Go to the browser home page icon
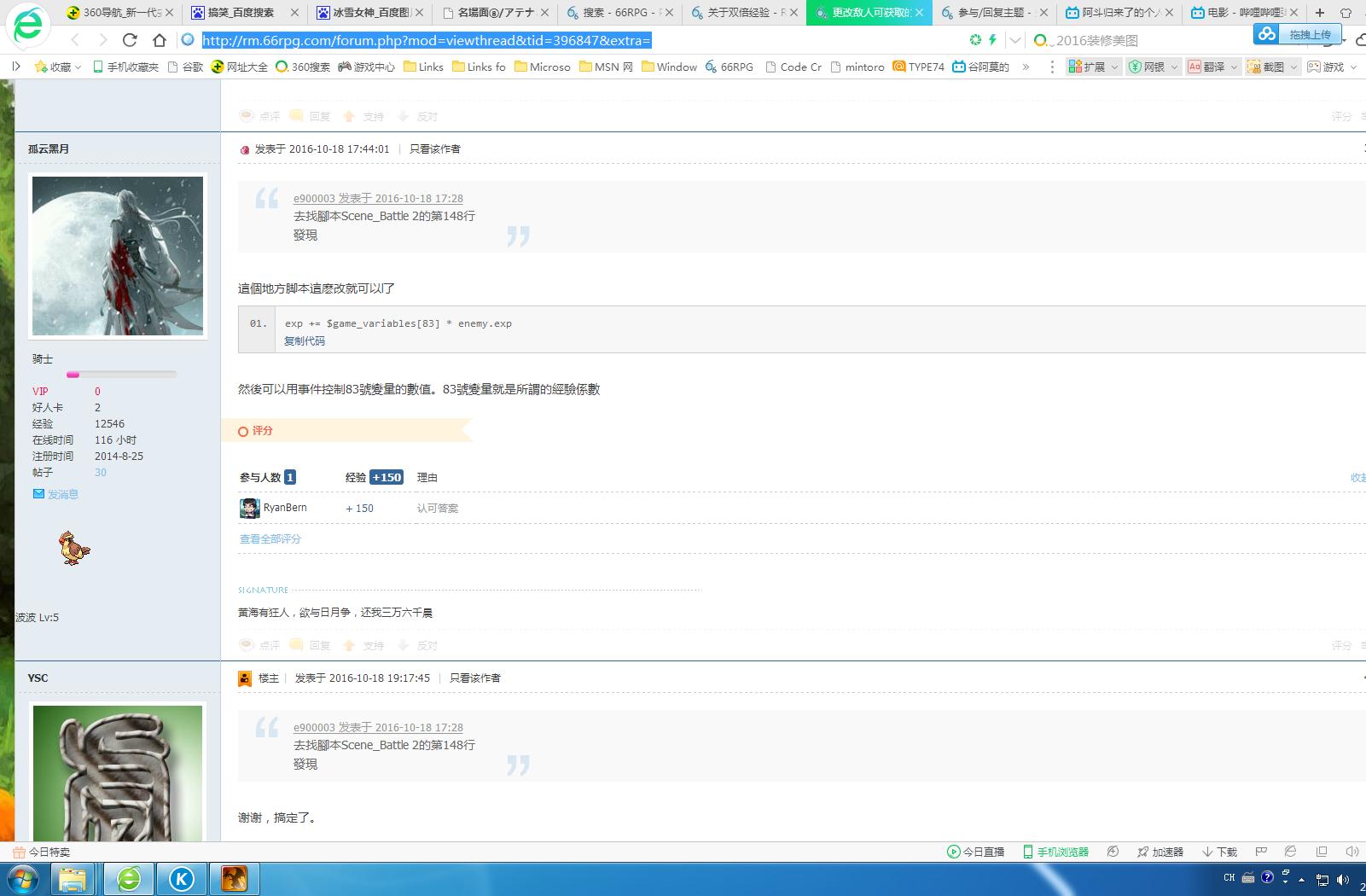Viewport: 1366px width, 896px height. pyautogui.click(x=160, y=40)
